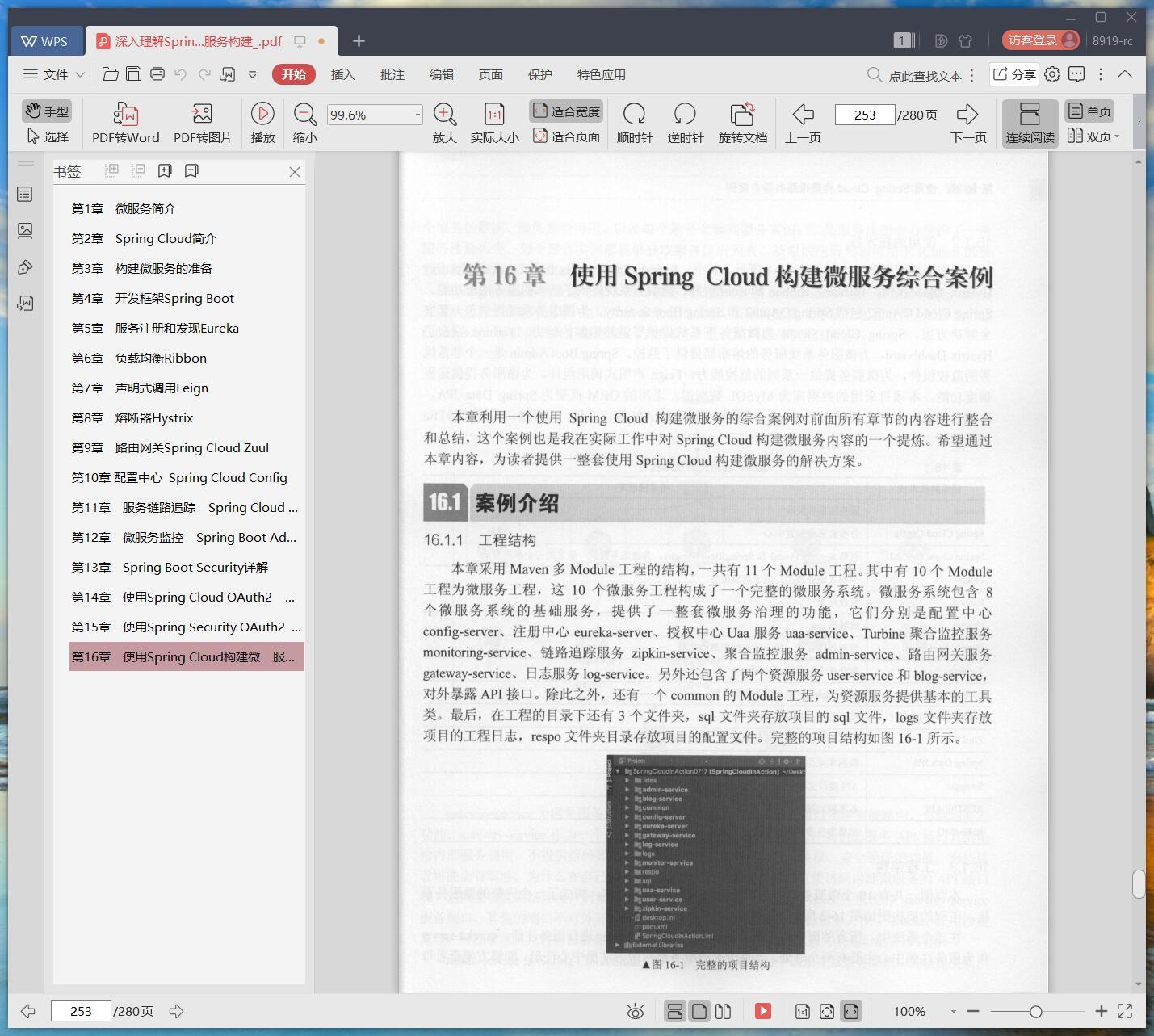Enable 手型 hand tool mode

tap(47, 111)
